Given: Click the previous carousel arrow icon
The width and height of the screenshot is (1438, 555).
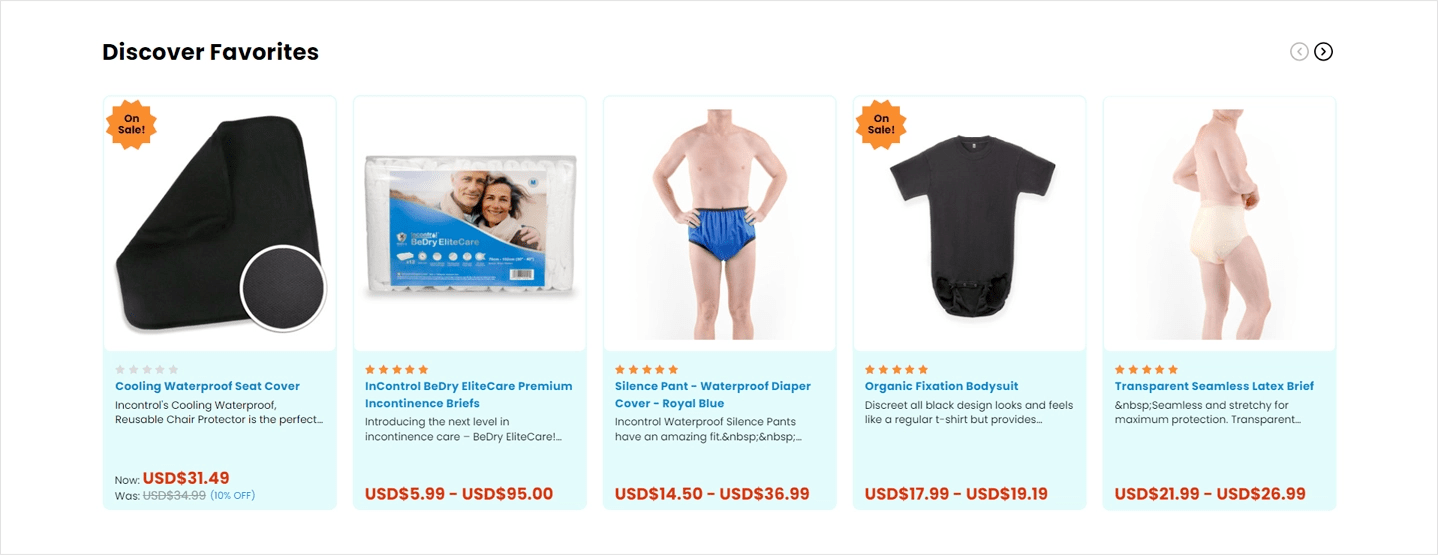Looking at the screenshot, I should (x=1299, y=52).
